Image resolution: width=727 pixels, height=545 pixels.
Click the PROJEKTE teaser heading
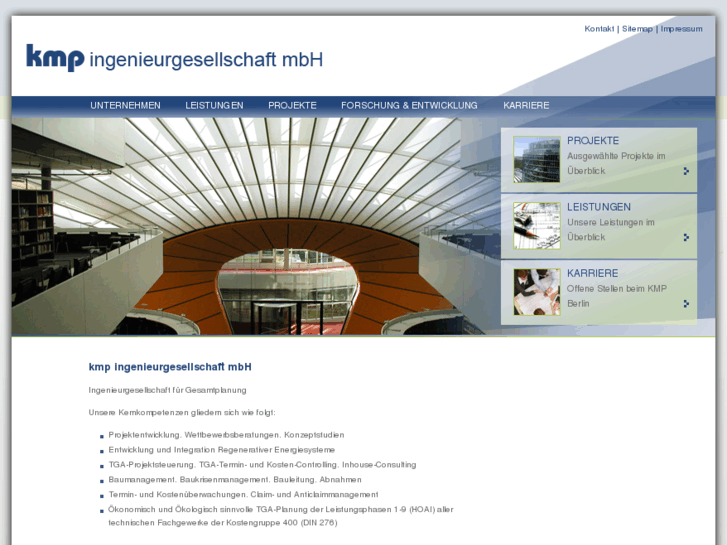[593, 141]
